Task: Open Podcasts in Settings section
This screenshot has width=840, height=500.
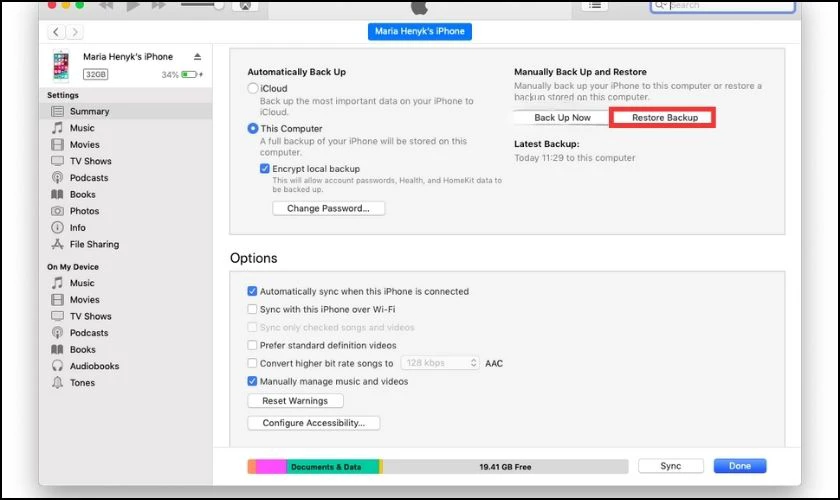Action: [88, 178]
